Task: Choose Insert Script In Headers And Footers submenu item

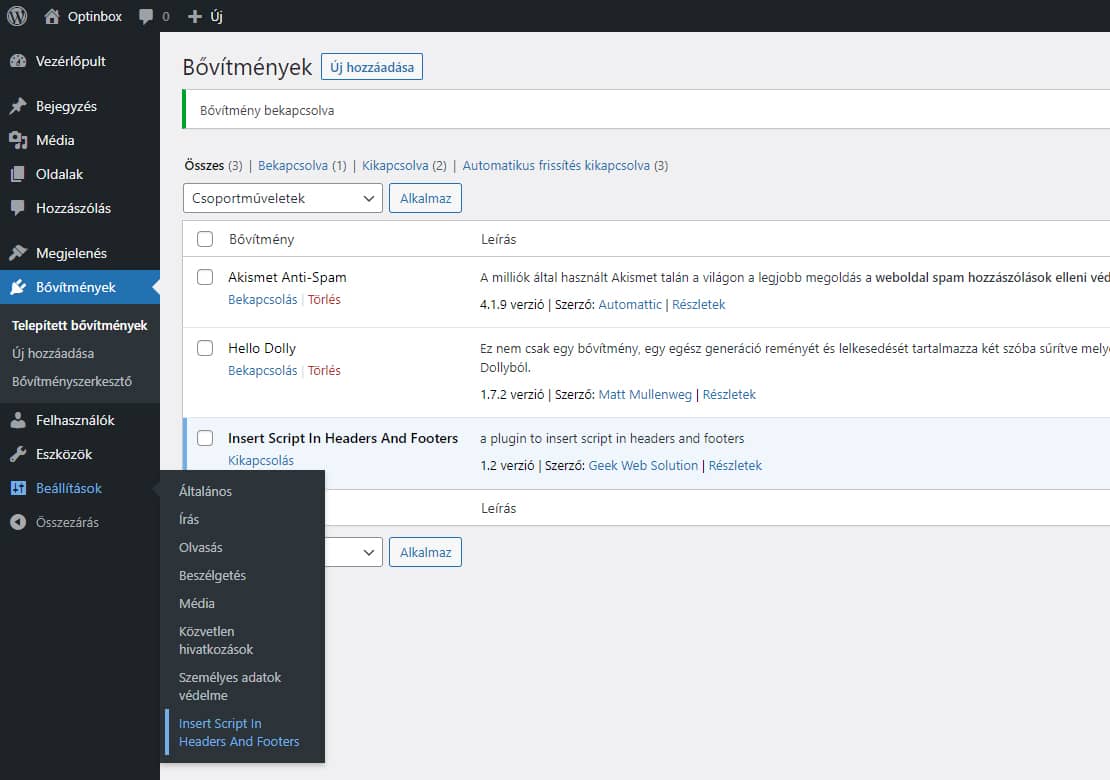Action: coord(239,732)
